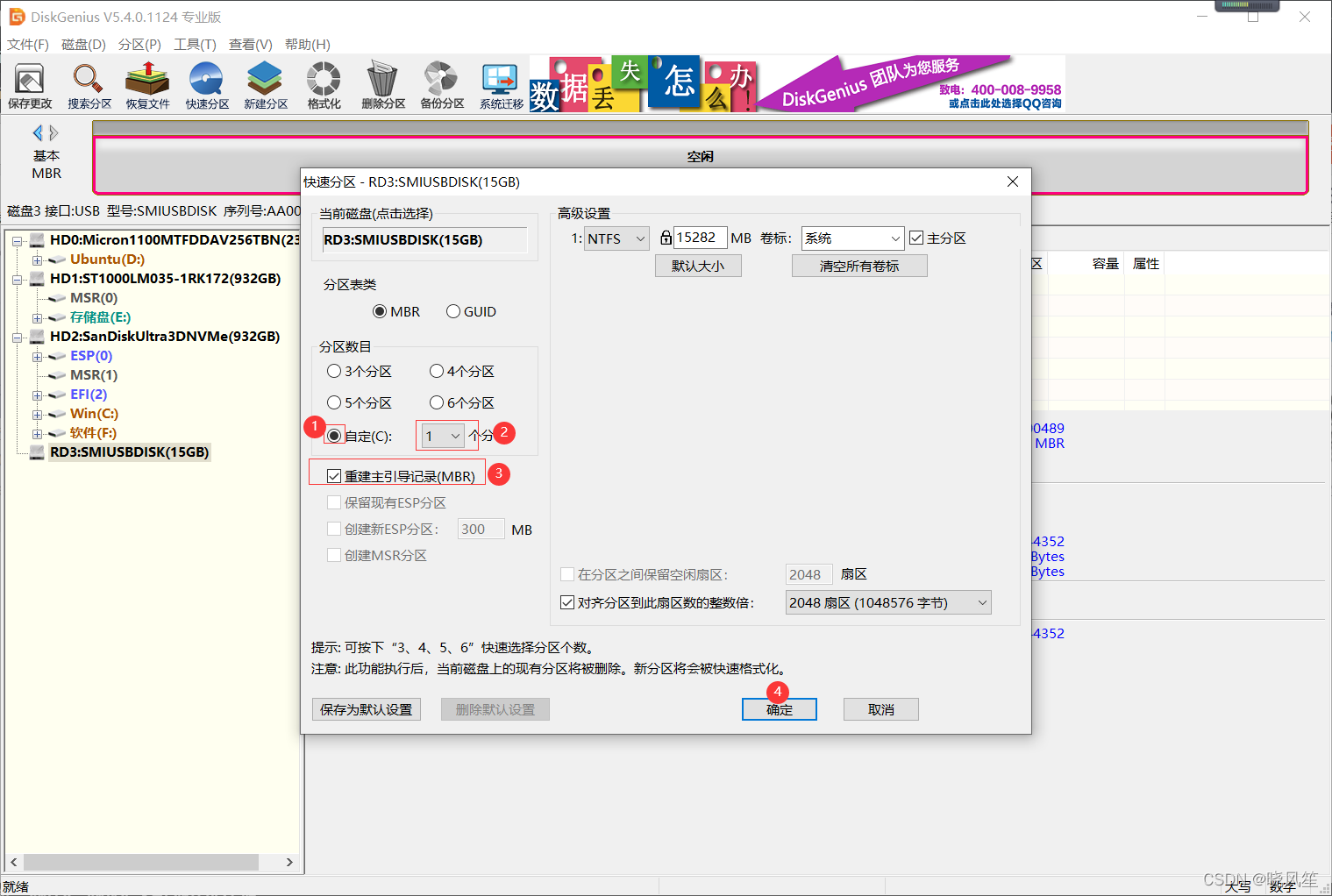
Task: Open the NTFS file system dropdown
Action: point(617,238)
